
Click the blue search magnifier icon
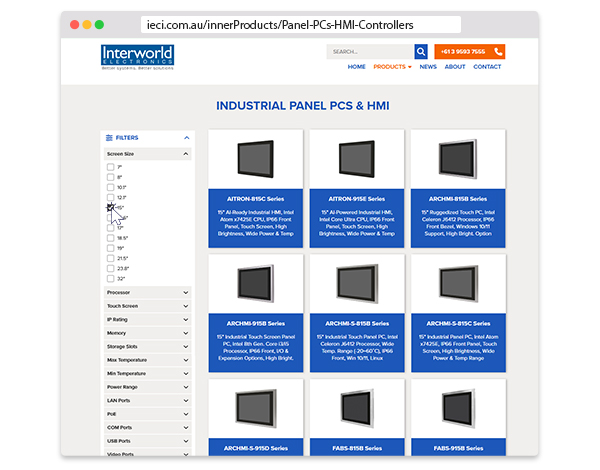[x=421, y=52]
